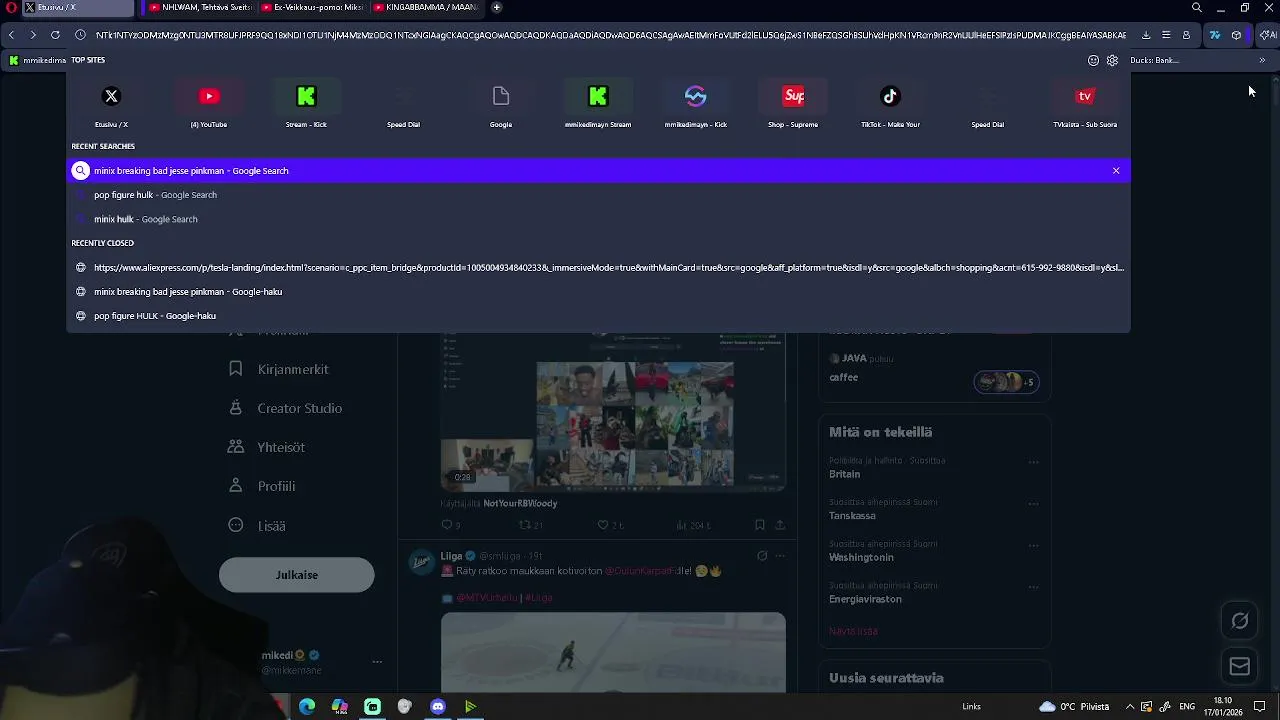Click the Julkaise post button
Screen dimensions: 1280x720
[x=297, y=575]
